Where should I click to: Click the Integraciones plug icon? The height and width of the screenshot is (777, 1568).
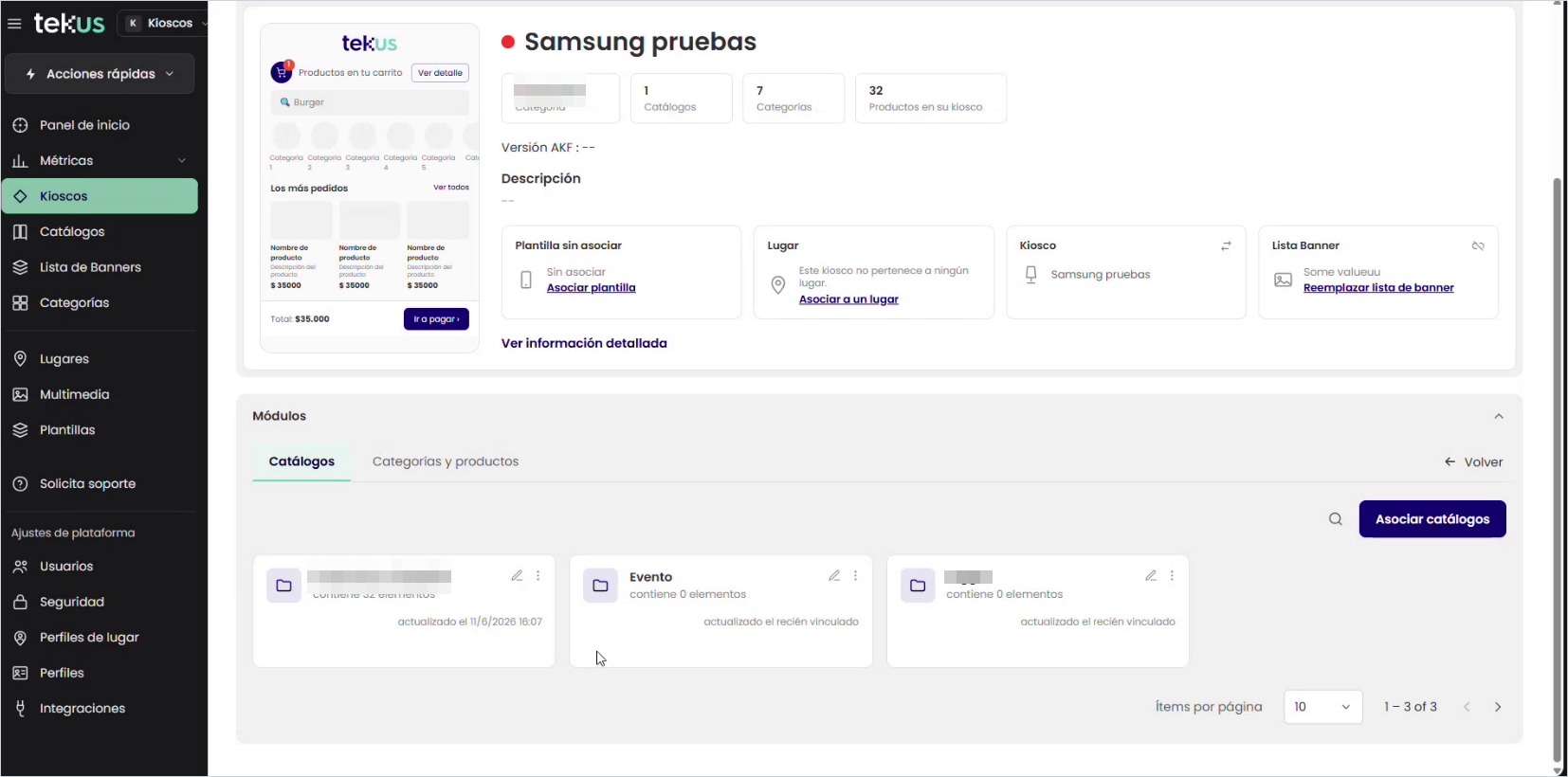point(20,709)
